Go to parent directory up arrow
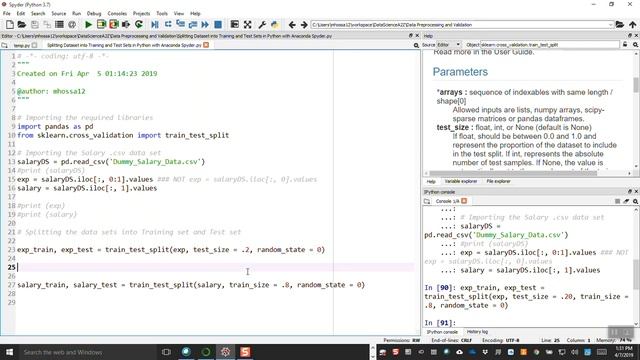 [x=632, y=24]
